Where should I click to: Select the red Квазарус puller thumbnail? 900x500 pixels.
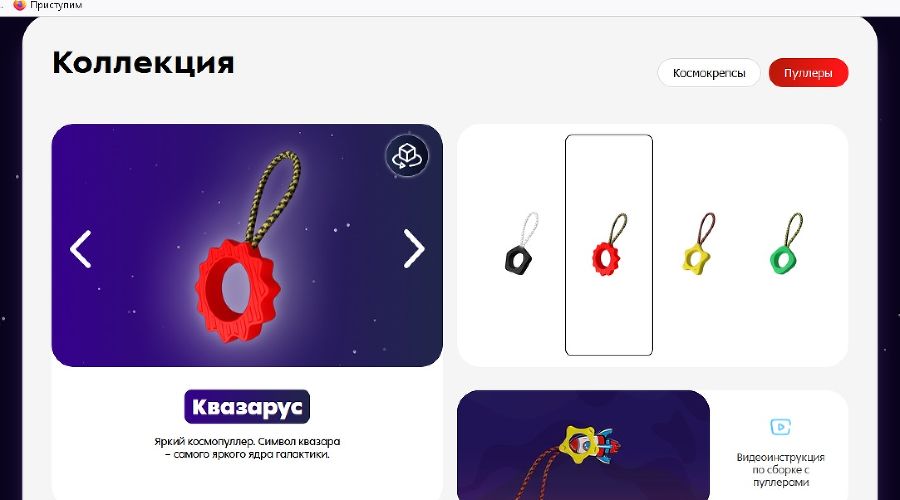[609, 245]
